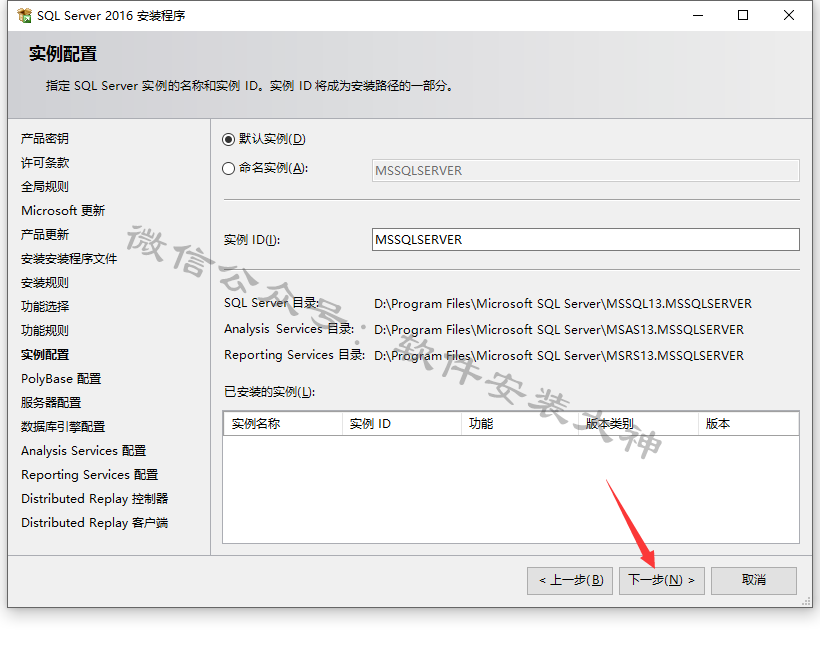The image size is (820, 648).
Task: Open the 许可条款 step in sidebar
Action: click(x=45, y=163)
